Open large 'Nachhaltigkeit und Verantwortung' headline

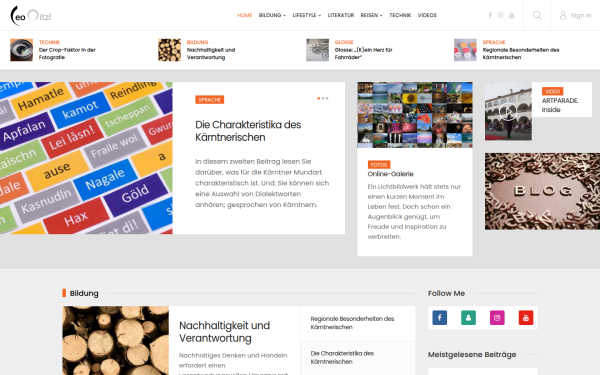click(224, 332)
